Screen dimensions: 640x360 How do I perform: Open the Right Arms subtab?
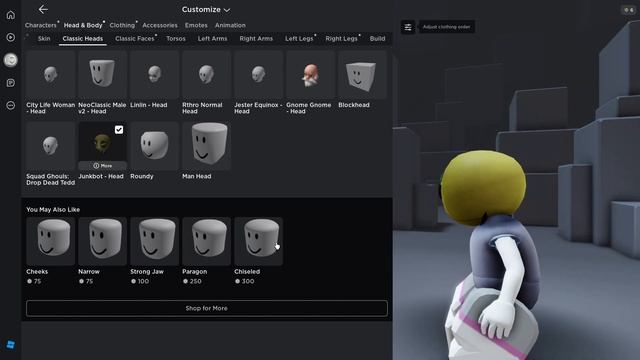point(256,39)
